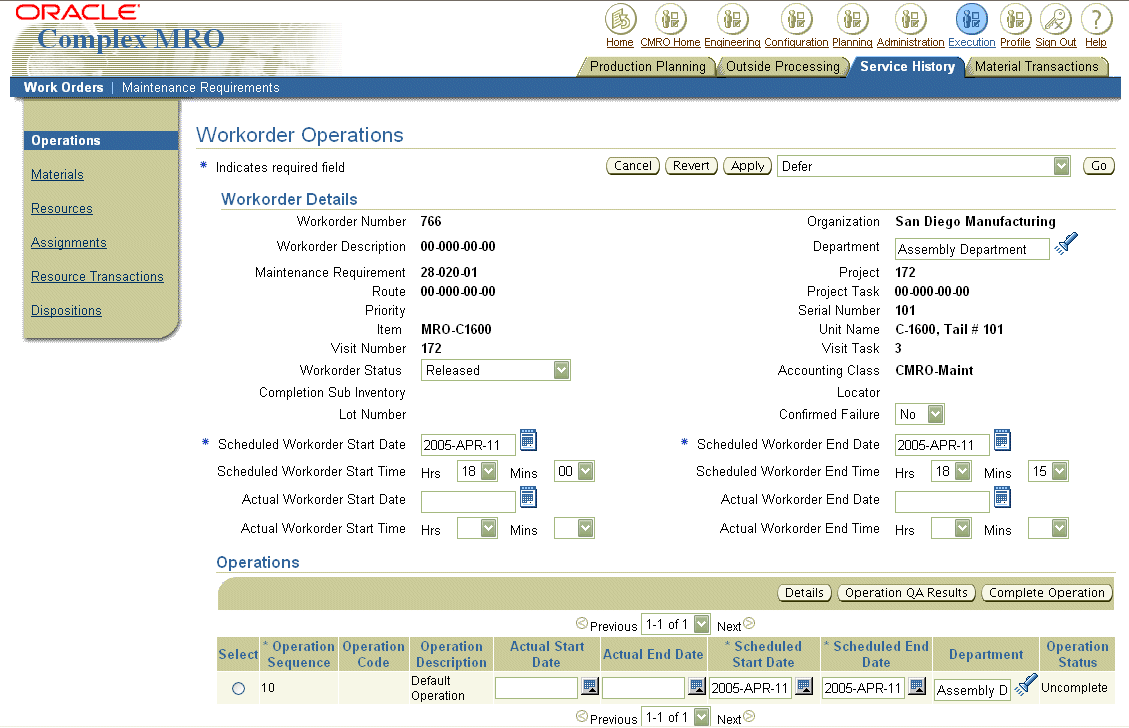Click the Revert button

click(691, 166)
